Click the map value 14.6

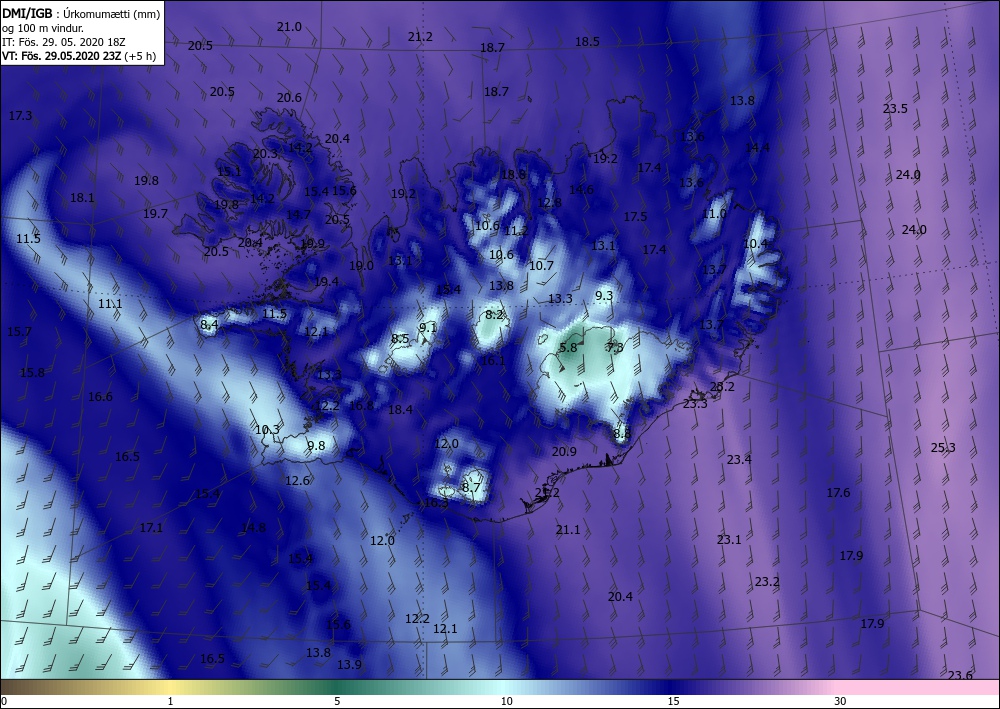coord(581,189)
